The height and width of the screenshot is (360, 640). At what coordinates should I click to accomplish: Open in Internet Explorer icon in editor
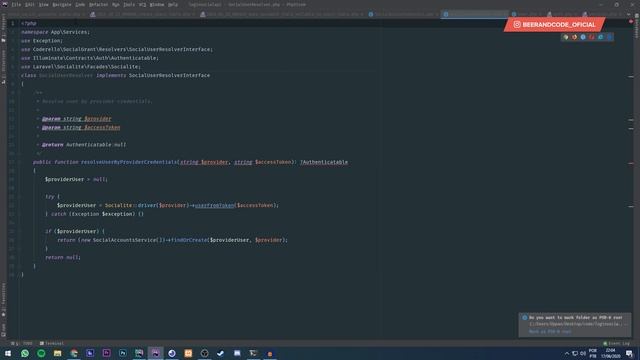click(600, 37)
